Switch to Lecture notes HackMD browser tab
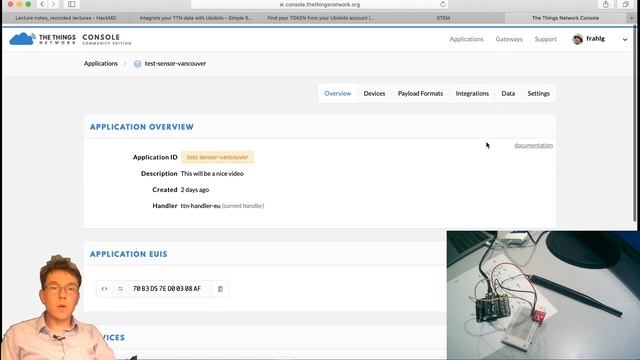 pos(65,18)
